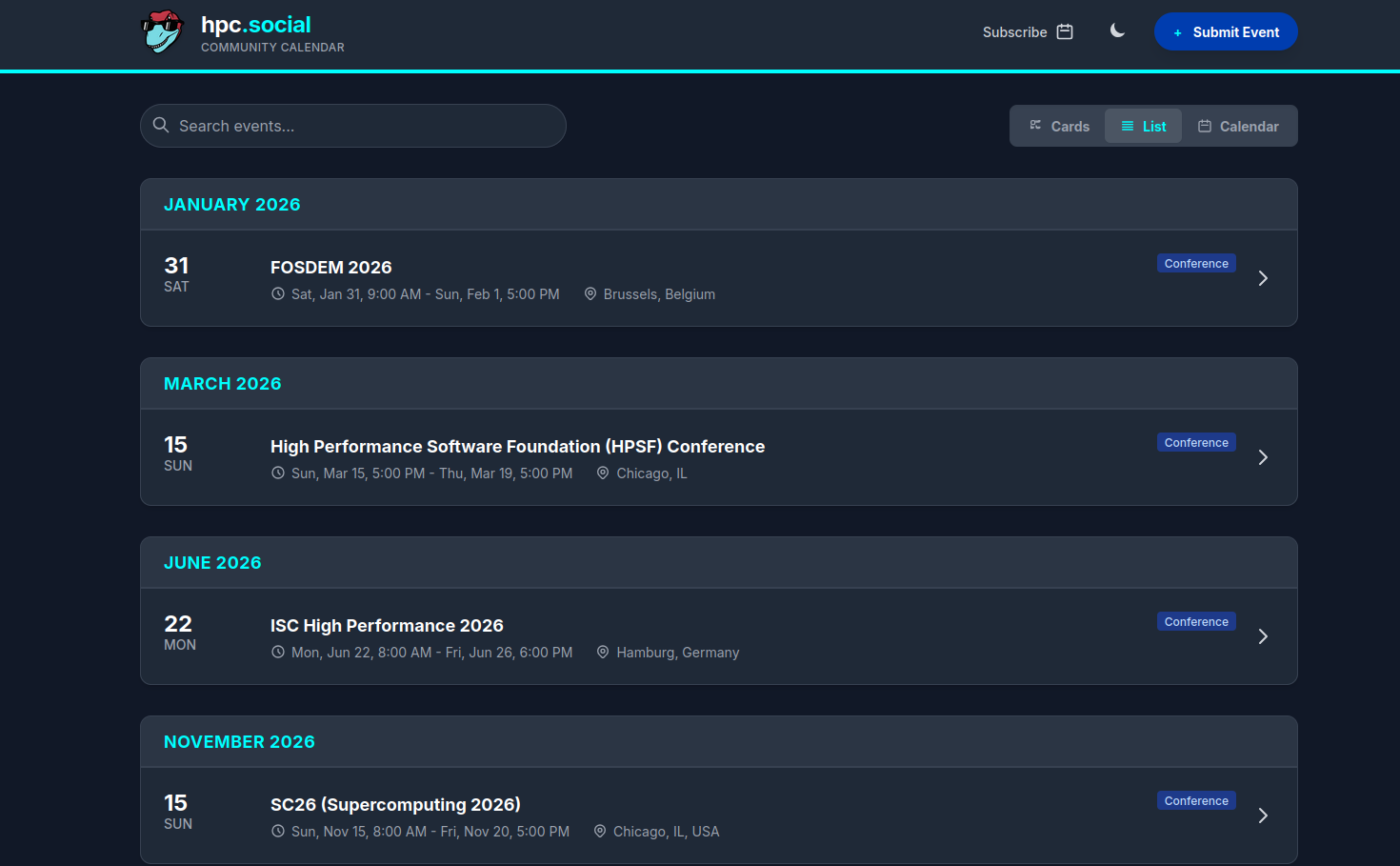The height and width of the screenshot is (866, 1400).
Task: Click the search magnifier icon
Action: 161,126
